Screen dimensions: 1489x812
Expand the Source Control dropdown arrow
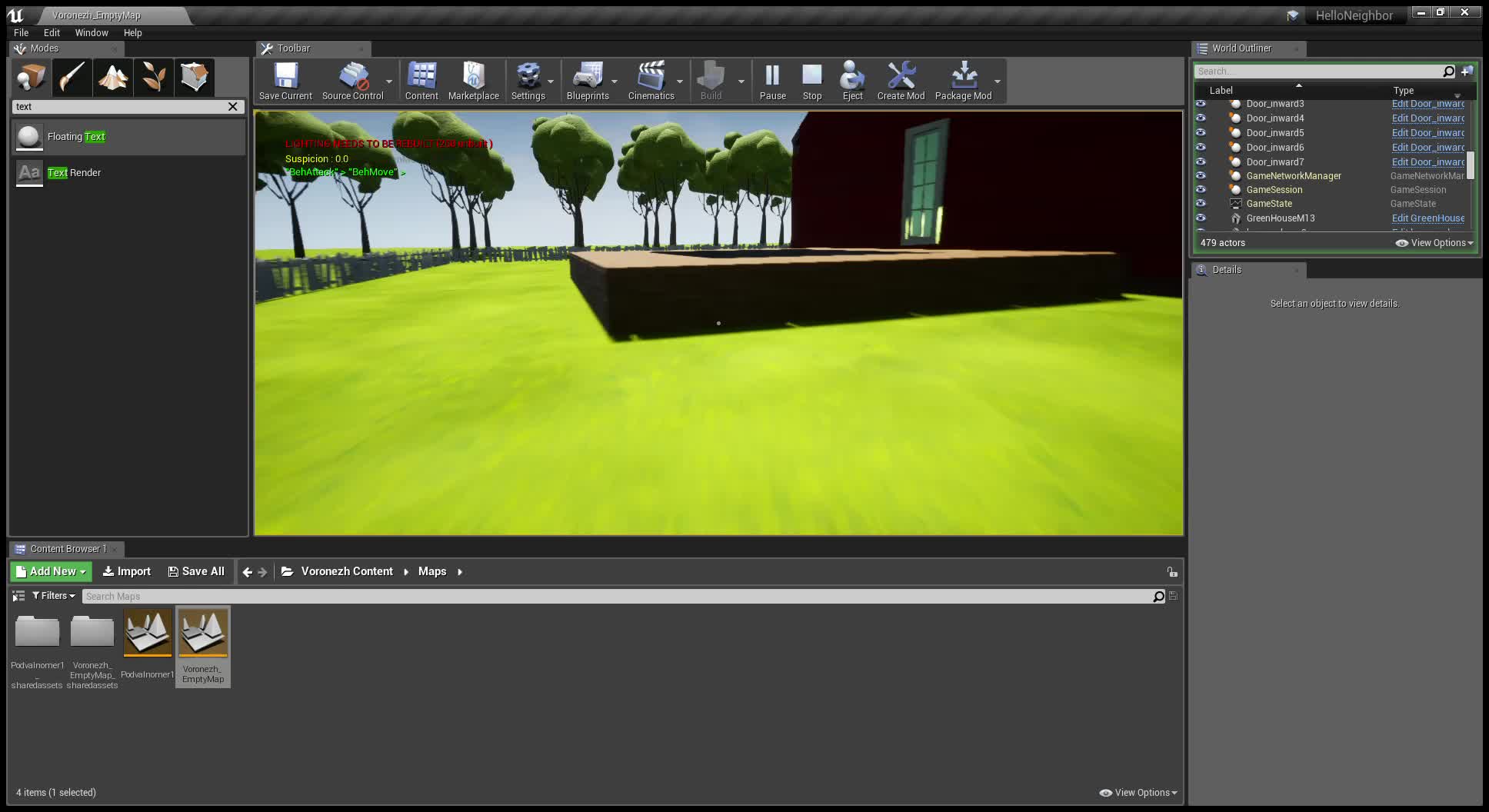click(x=389, y=82)
